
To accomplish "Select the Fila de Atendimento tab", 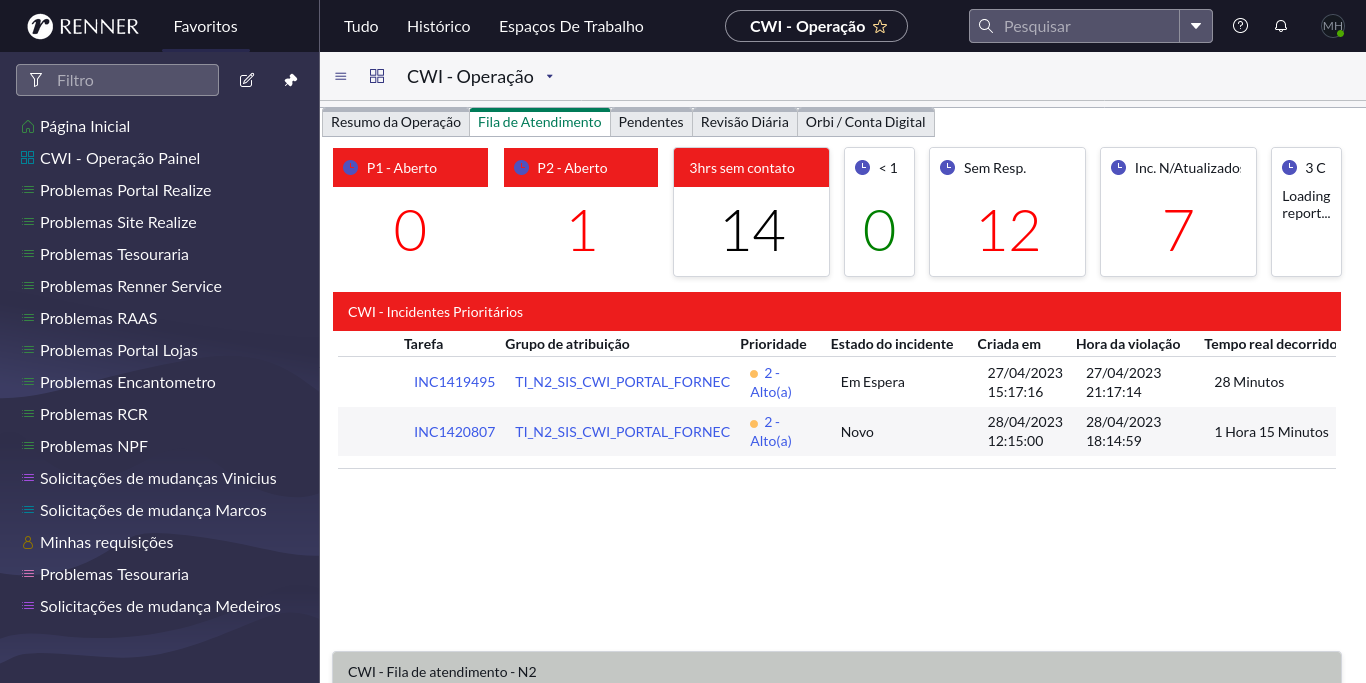I will (x=540, y=122).
